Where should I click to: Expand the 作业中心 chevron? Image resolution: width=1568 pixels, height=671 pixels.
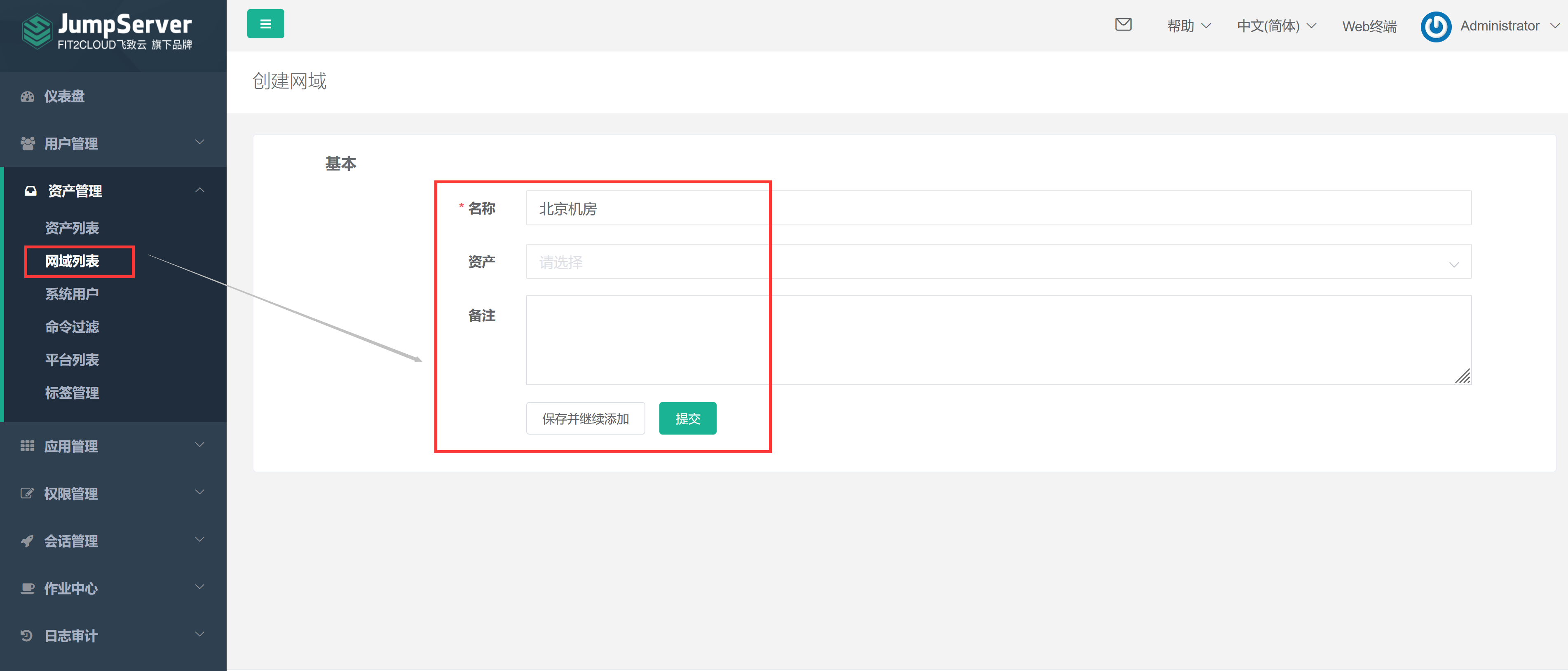pyautogui.click(x=199, y=587)
